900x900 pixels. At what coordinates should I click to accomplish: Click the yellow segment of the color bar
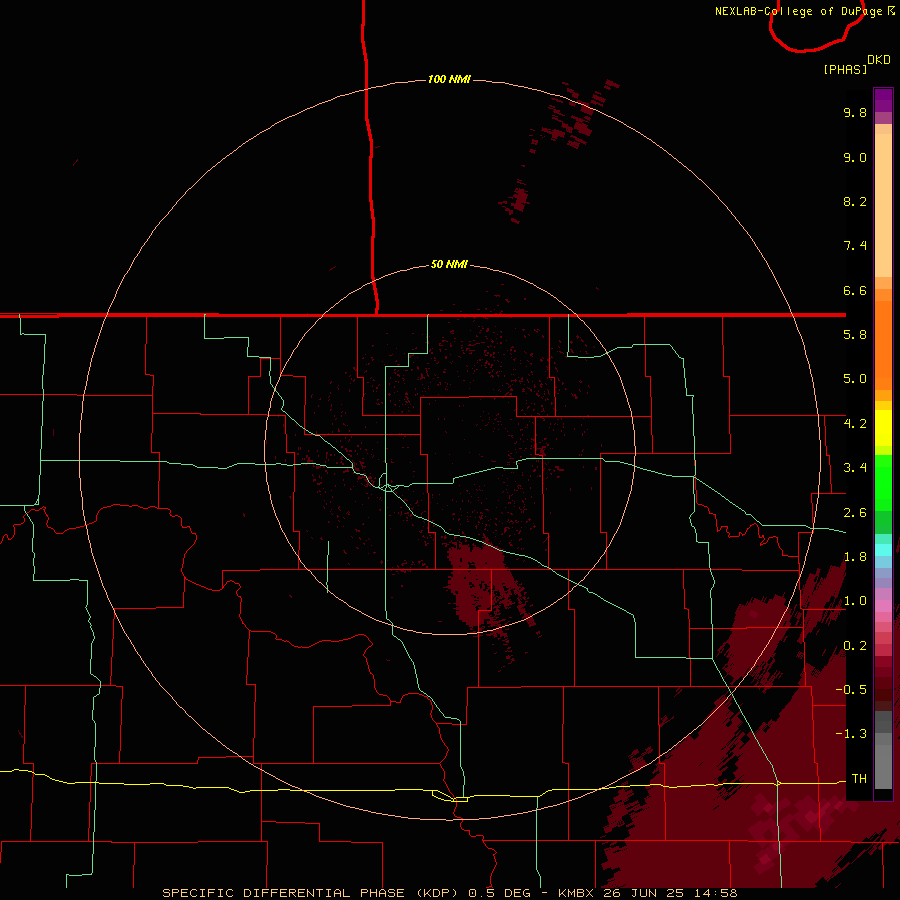click(883, 428)
